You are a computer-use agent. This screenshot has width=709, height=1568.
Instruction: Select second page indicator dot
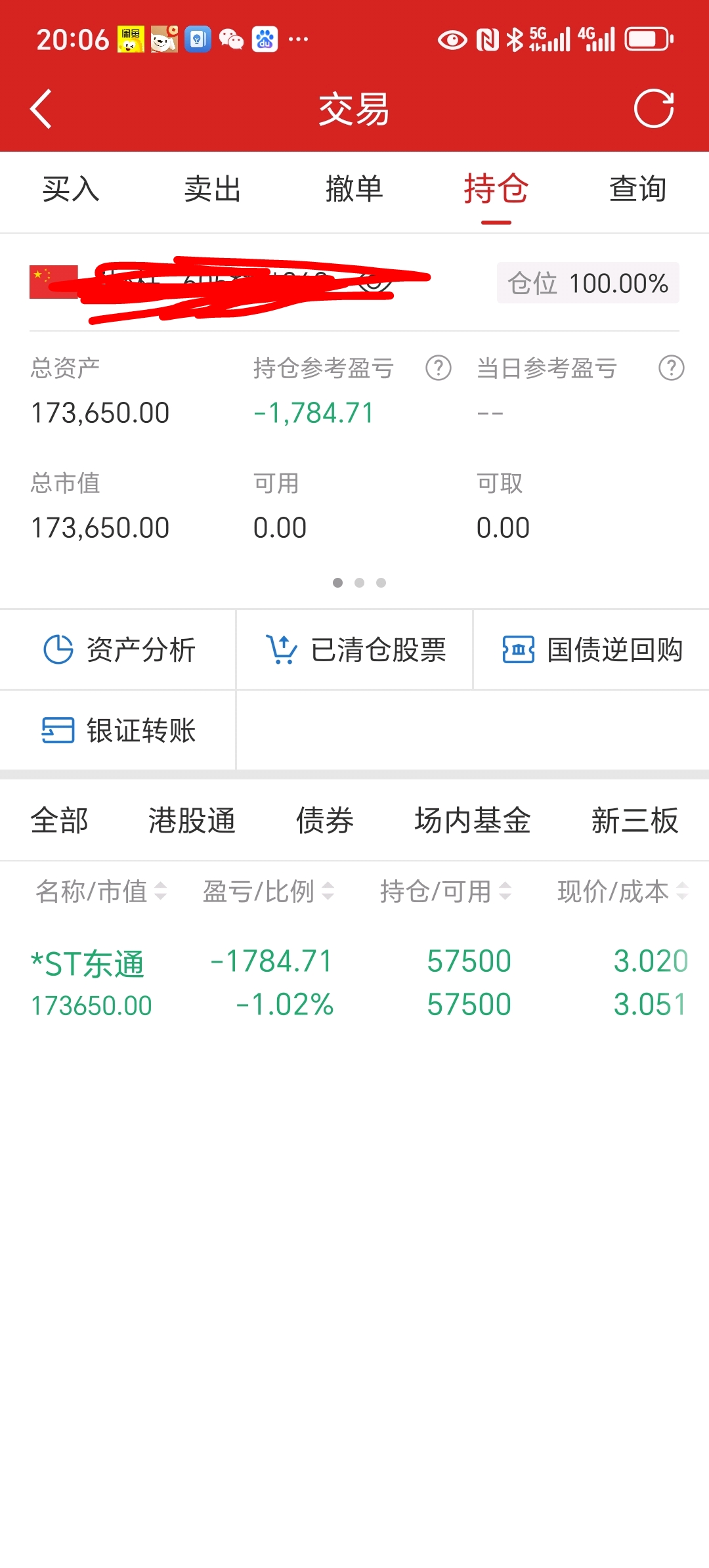pyautogui.click(x=359, y=582)
